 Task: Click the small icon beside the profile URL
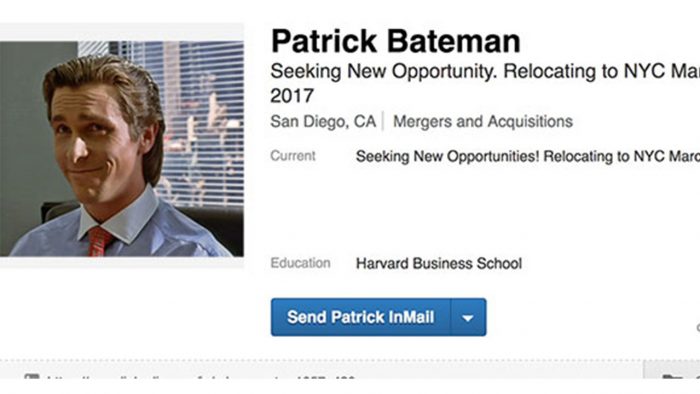pos(32,377)
